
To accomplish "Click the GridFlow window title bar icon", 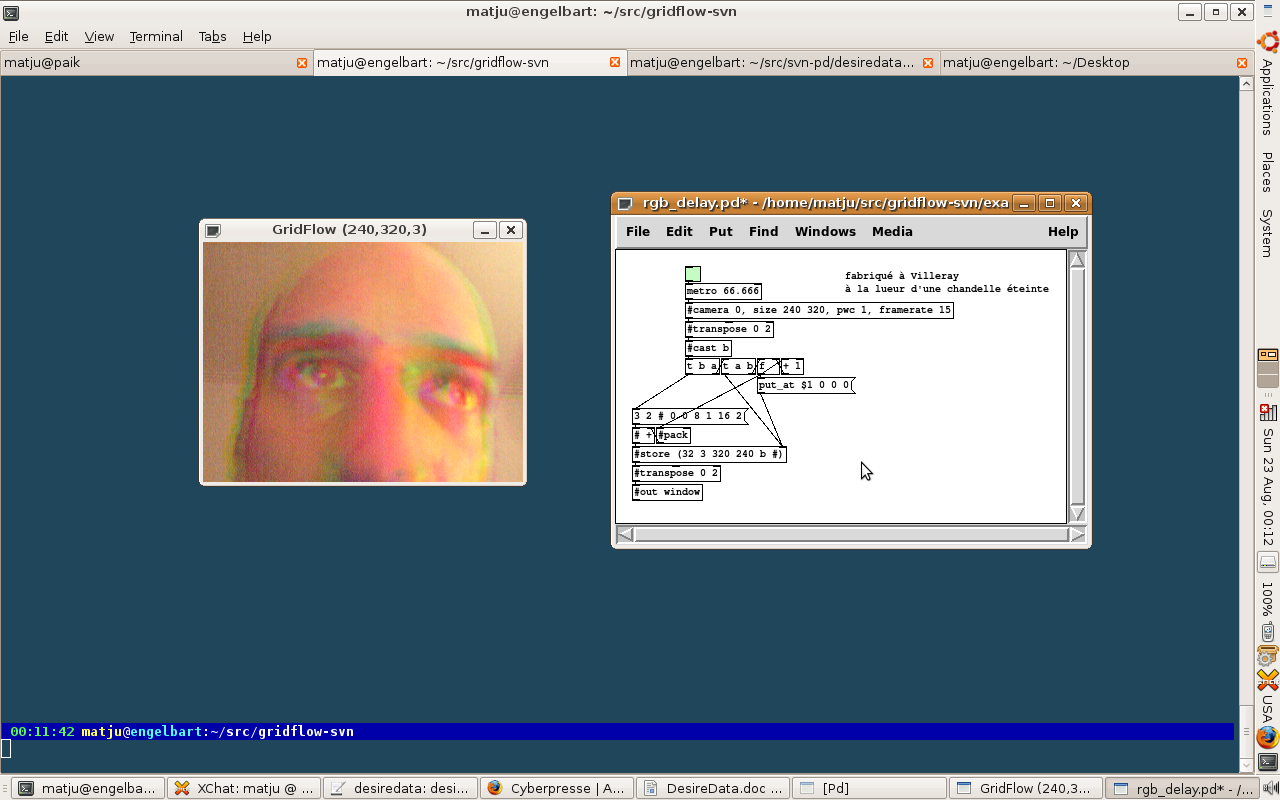I will 213,230.
